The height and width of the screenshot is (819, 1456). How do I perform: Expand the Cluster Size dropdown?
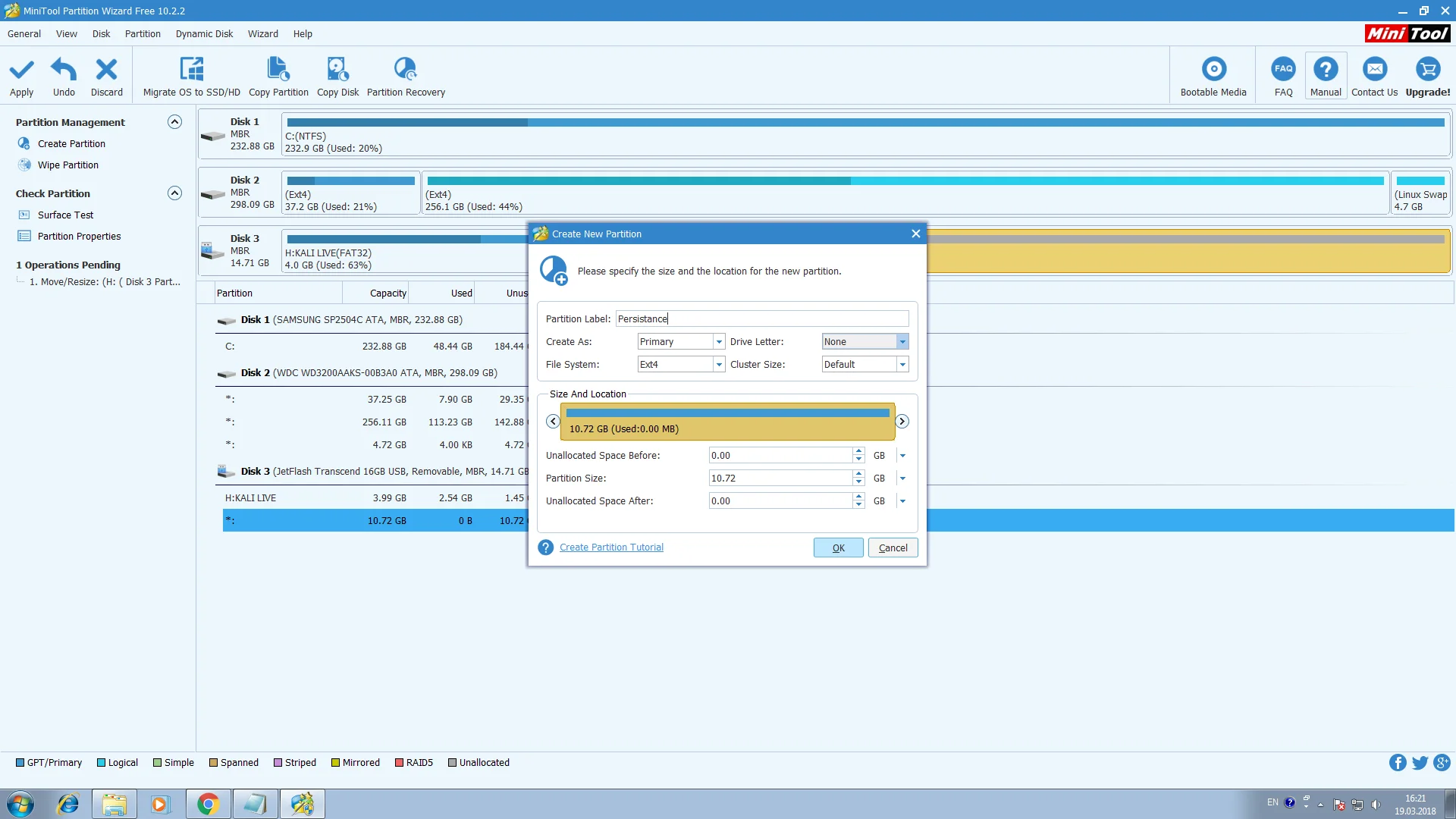click(x=902, y=365)
